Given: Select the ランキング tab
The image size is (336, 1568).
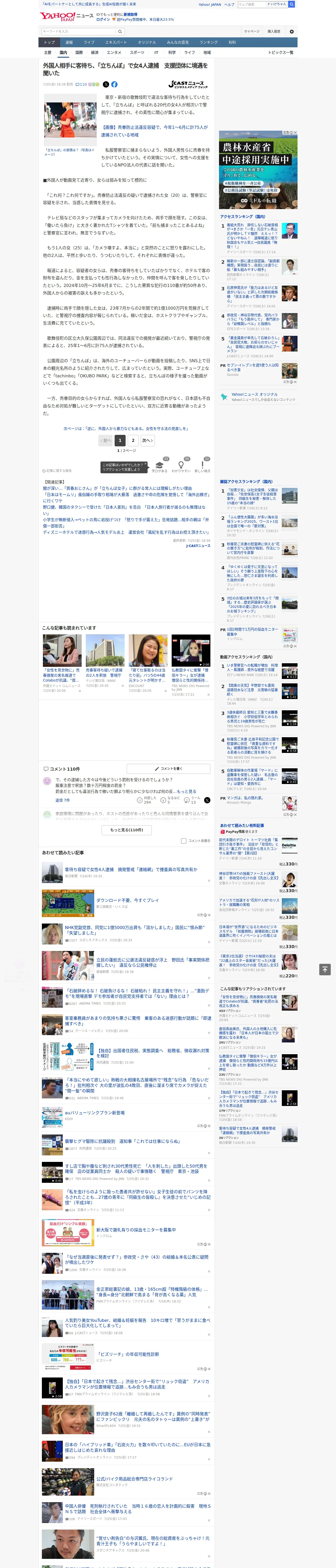Looking at the screenshot, I should (209, 43).
